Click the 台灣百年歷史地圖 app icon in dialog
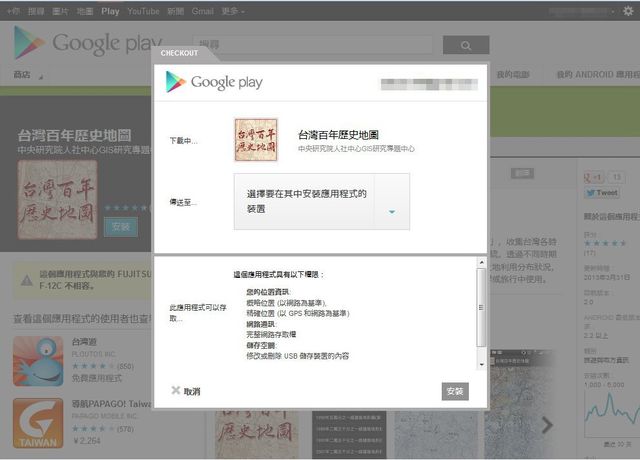Screen dimensions: 640x460 (256, 140)
